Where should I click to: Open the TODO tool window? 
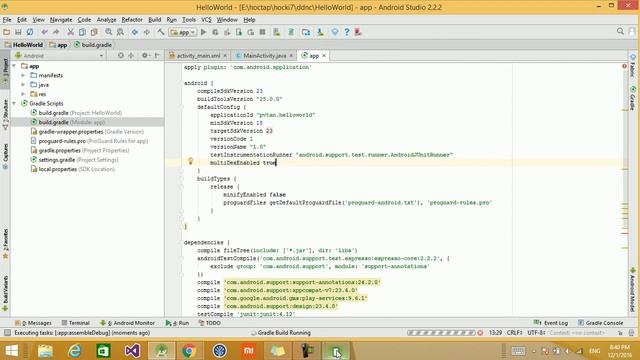[x=209, y=323]
